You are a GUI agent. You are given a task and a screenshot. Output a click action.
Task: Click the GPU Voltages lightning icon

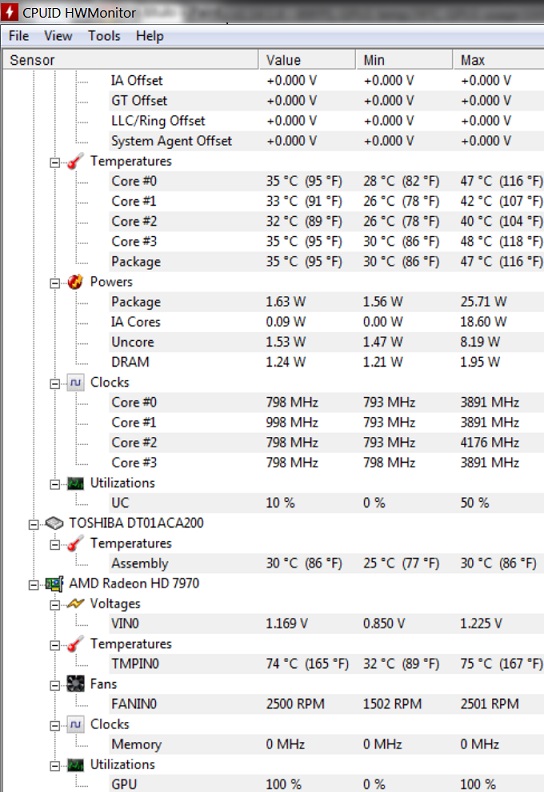click(75, 604)
